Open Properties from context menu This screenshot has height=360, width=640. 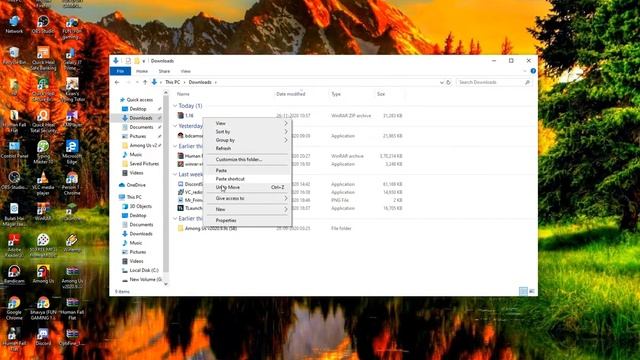(247, 220)
